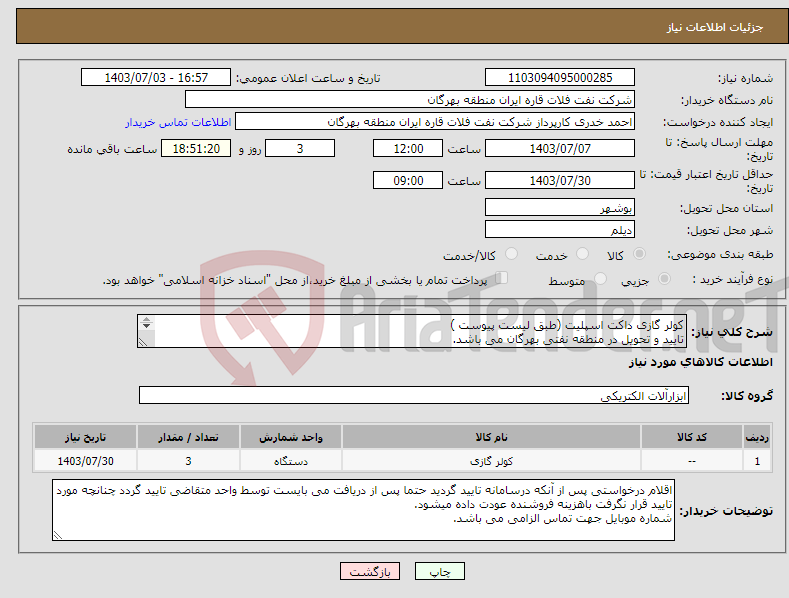Click the گروه کالا field ابزارآلات الکتریکی

pyautogui.click(x=414, y=396)
